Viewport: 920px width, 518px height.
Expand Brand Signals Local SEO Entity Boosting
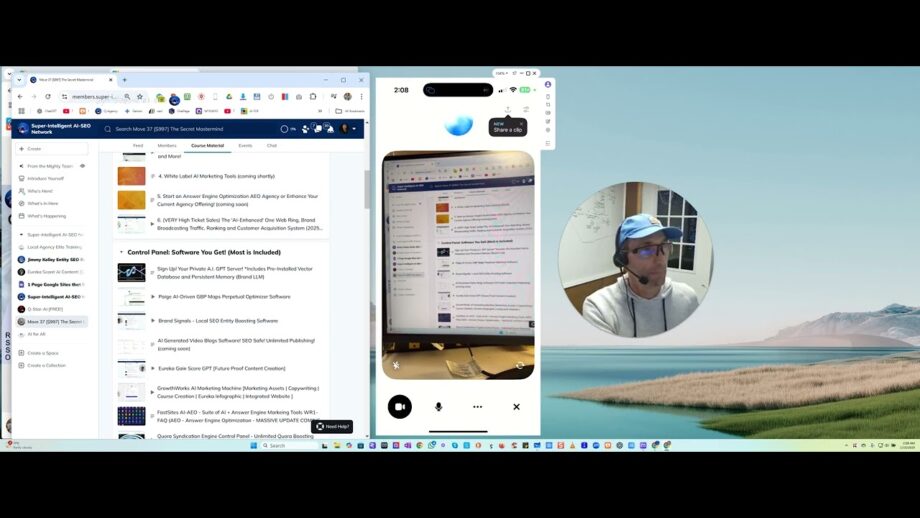click(153, 321)
